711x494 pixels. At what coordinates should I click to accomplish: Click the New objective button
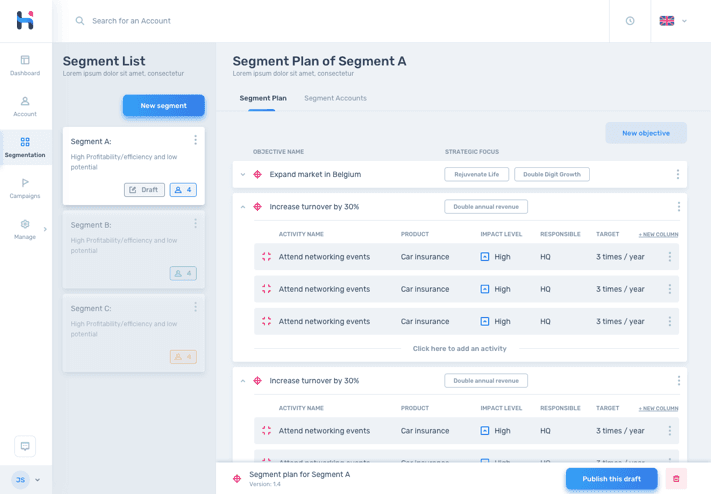[646, 133]
